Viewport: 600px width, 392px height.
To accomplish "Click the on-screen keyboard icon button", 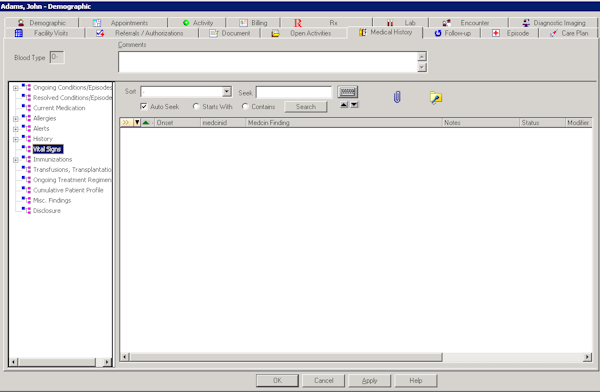I will coord(347,91).
